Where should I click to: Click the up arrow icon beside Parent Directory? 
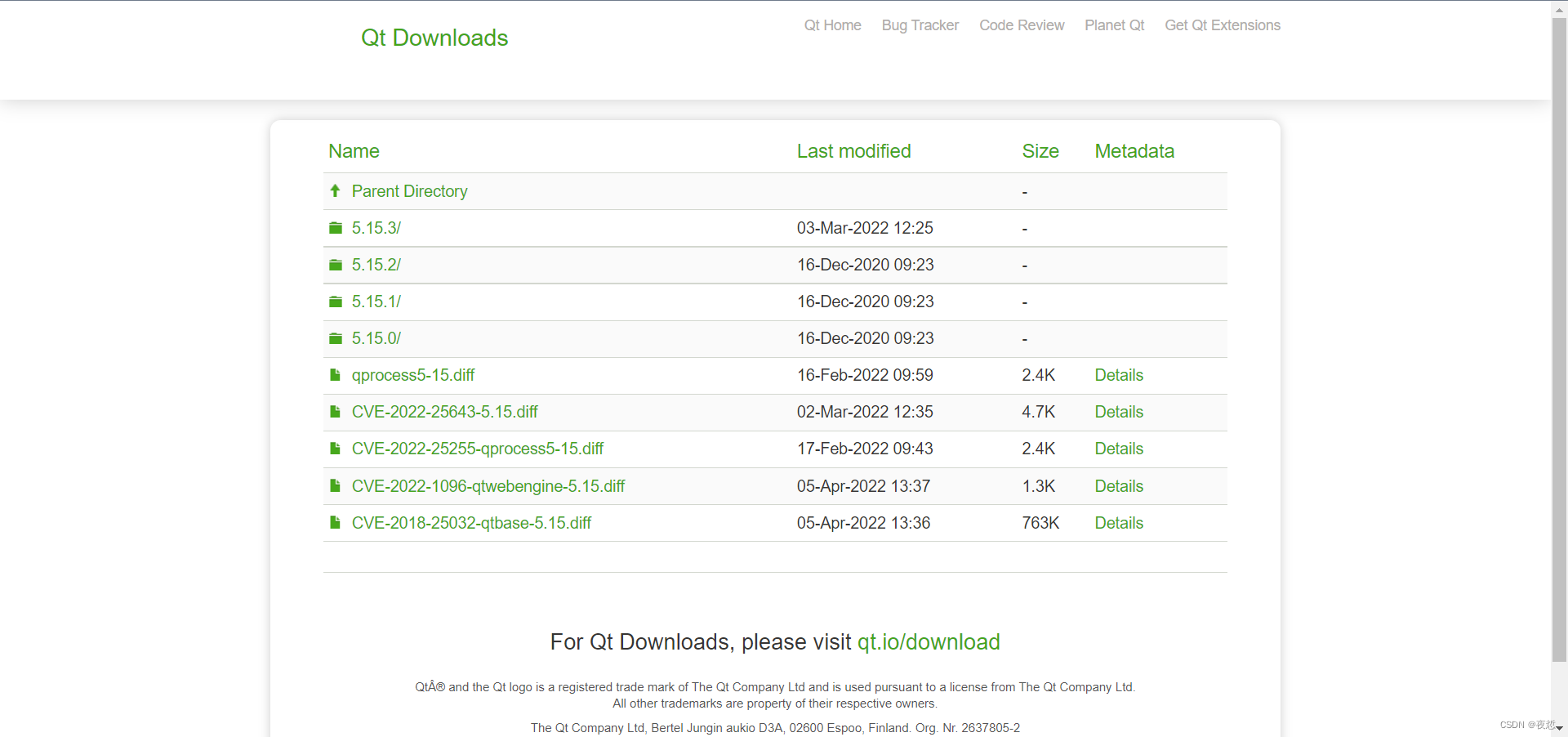[335, 191]
